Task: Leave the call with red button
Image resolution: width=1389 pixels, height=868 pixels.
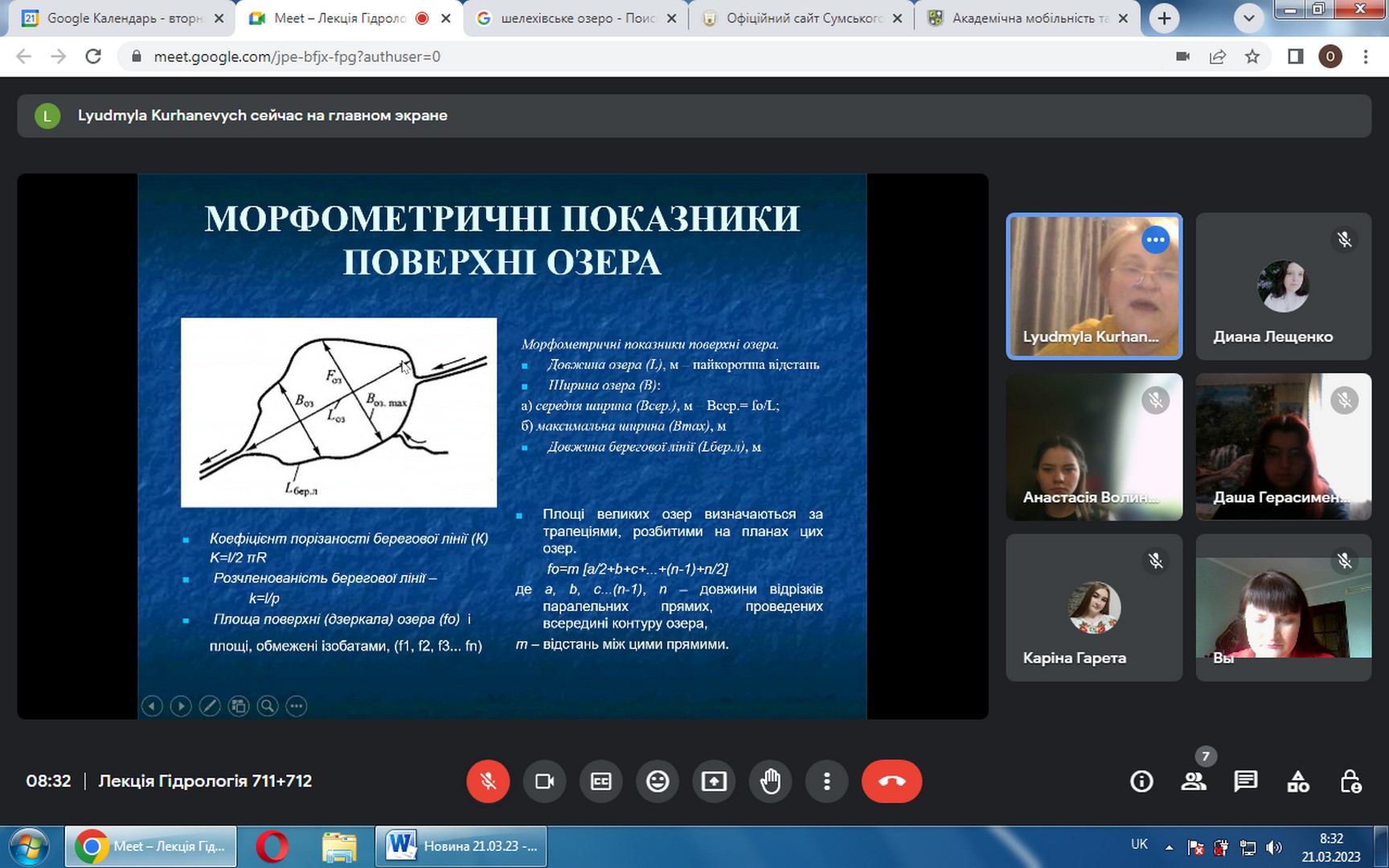Action: tap(891, 781)
